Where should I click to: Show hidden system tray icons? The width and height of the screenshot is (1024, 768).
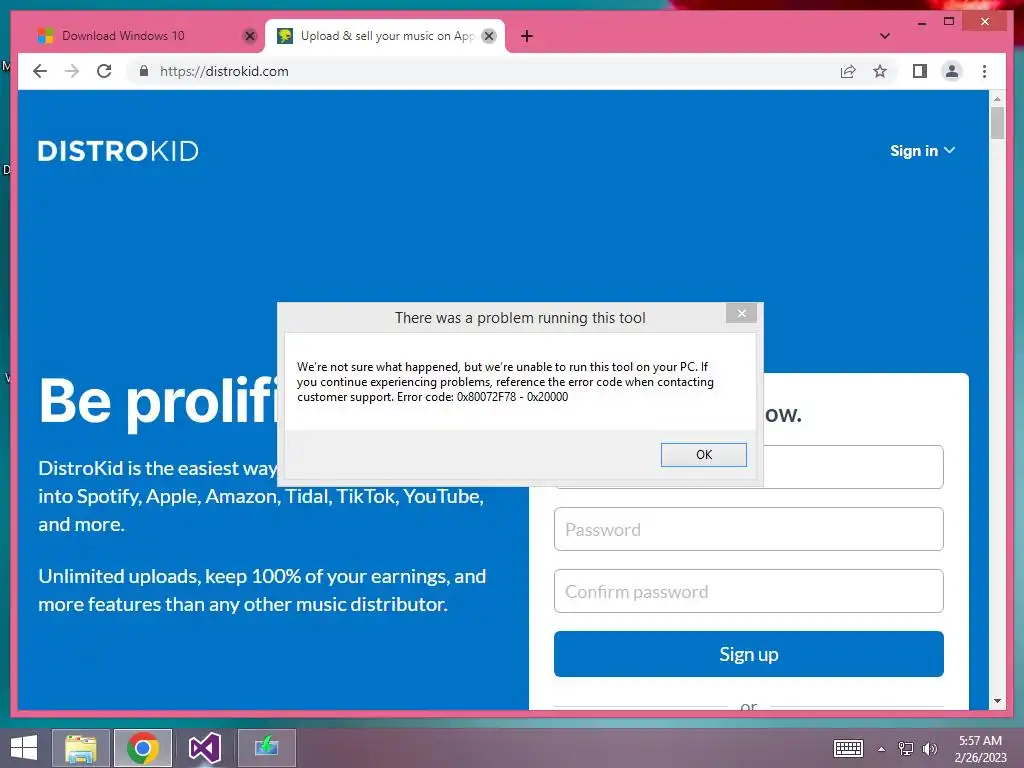(x=882, y=749)
